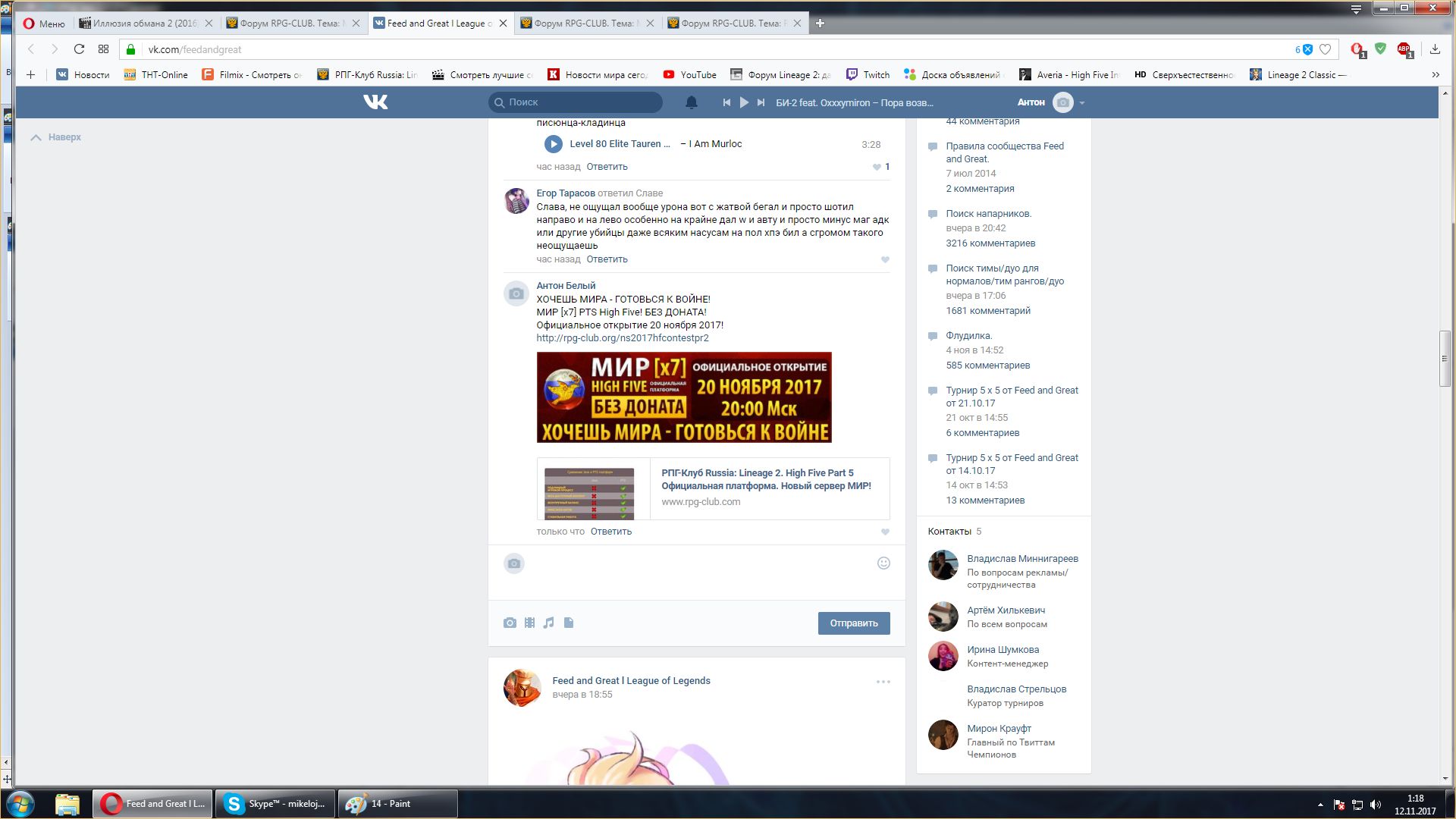The image size is (1456, 819).
Task: Expand hidden bookmarks overflow chevron
Action: (1435, 74)
